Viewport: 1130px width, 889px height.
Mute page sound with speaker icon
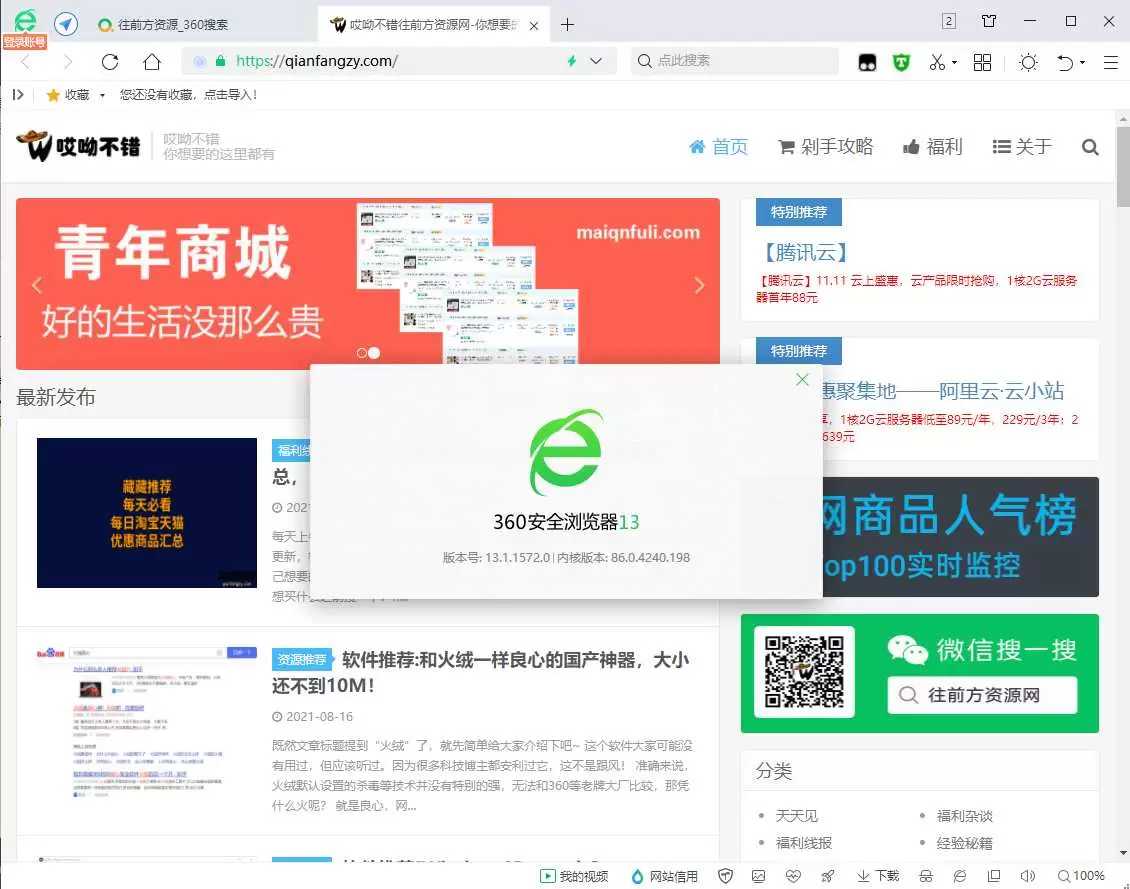(1028, 876)
